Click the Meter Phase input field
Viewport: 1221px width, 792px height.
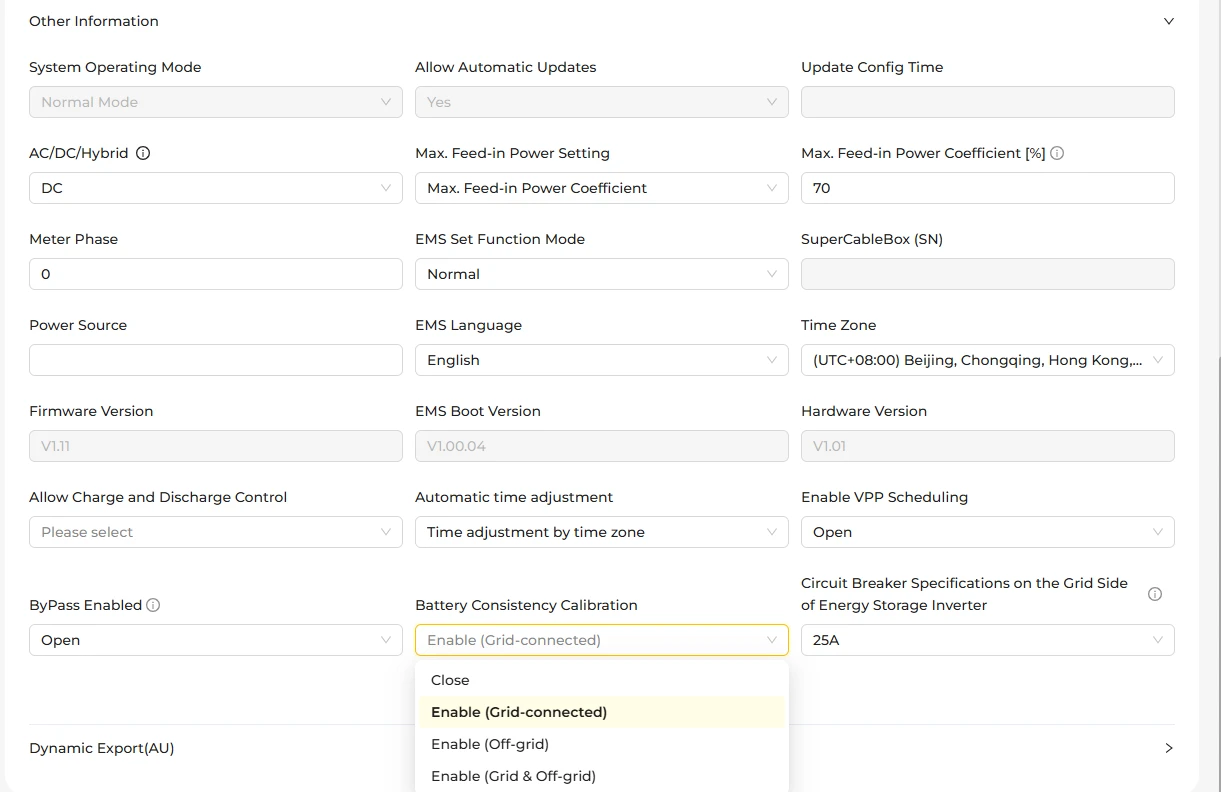[x=216, y=274]
